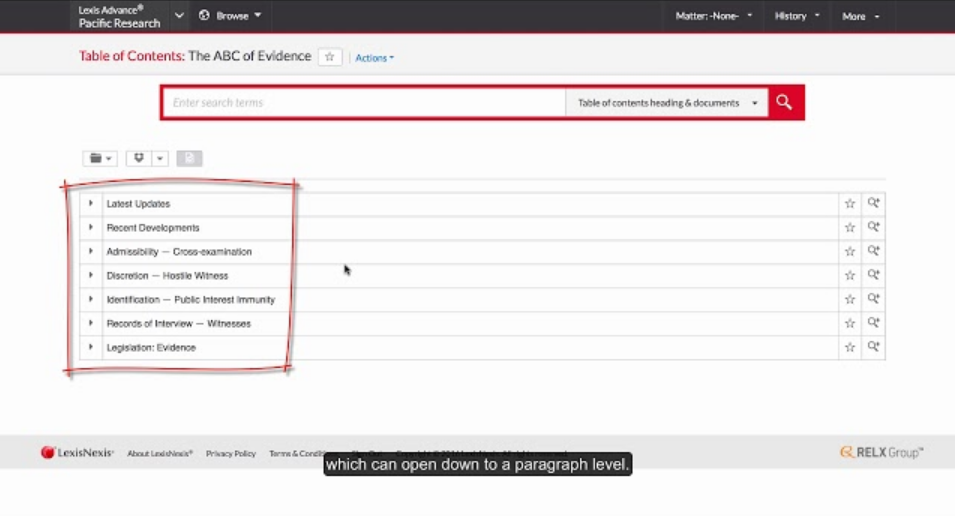The image size is (955, 516).
Task: Expand Records of Interview — Witnesses section
Action: pyautogui.click(x=91, y=323)
